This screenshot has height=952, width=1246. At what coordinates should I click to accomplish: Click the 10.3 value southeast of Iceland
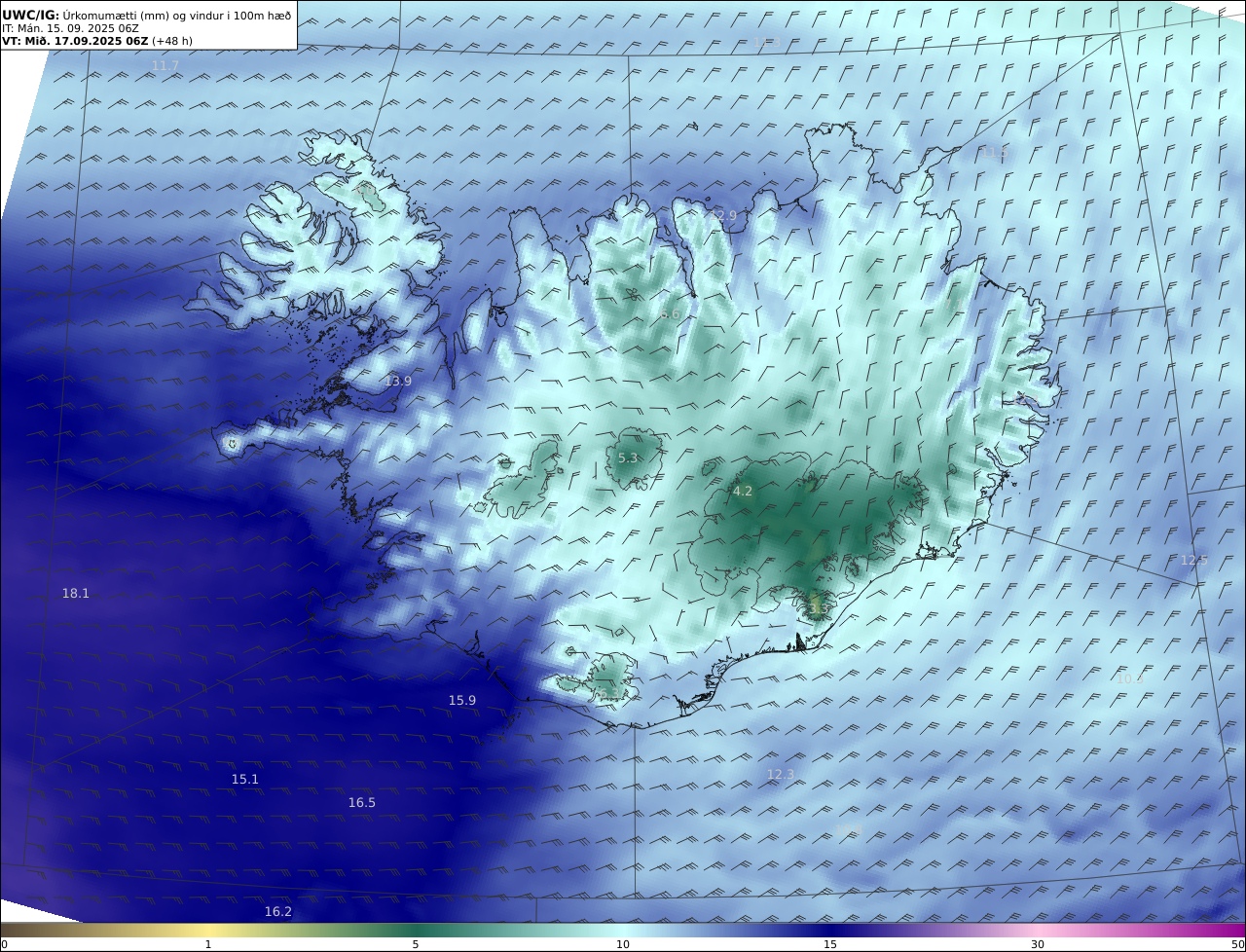[x=1130, y=678]
